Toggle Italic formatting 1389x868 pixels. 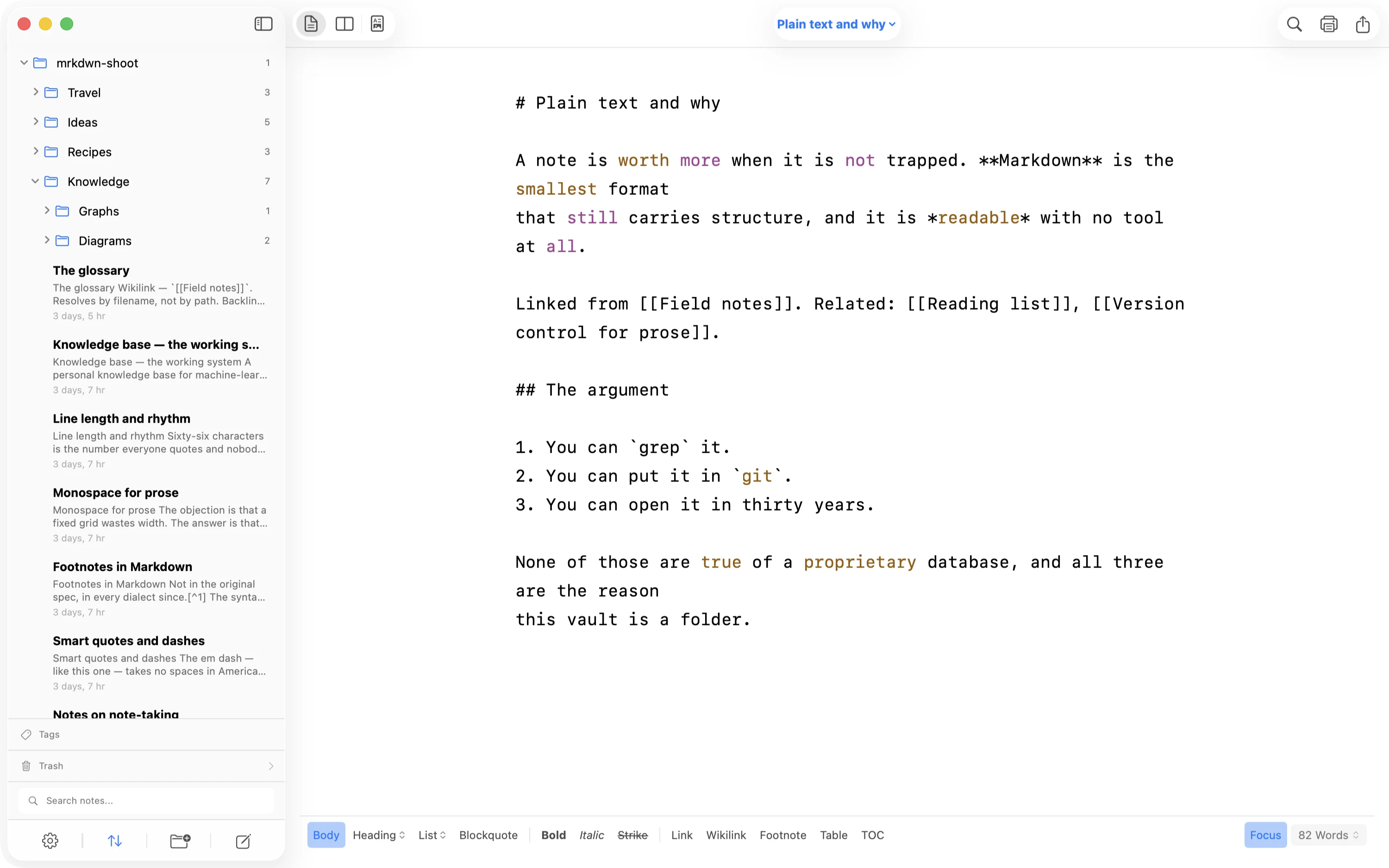[591, 835]
